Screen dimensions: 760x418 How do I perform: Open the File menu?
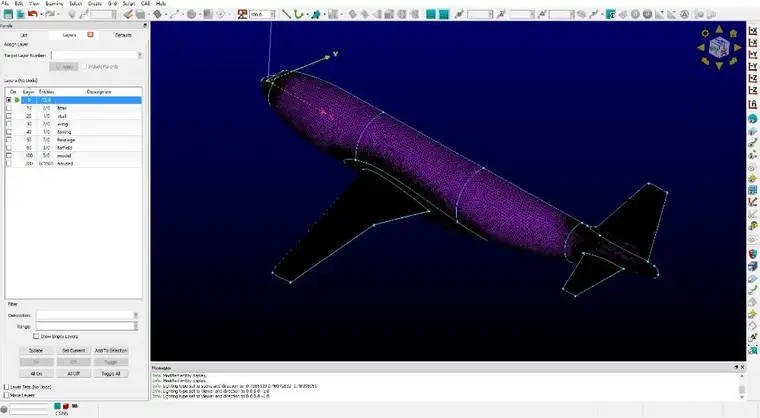5,3
